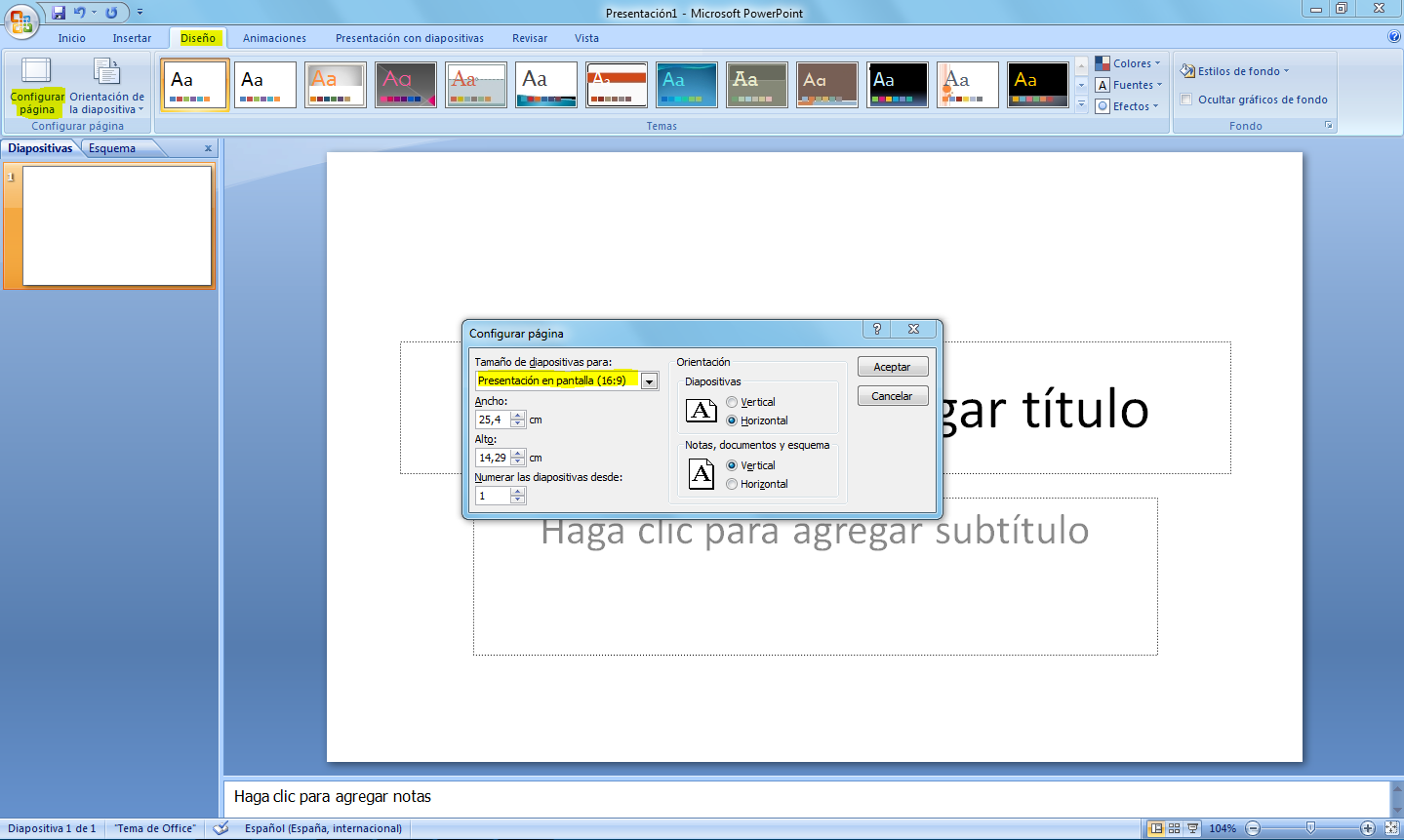This screenshot has width=1404, height=840.
Task: Open the slide size dropdown (16:9)
Action: (x=649, y=381)
